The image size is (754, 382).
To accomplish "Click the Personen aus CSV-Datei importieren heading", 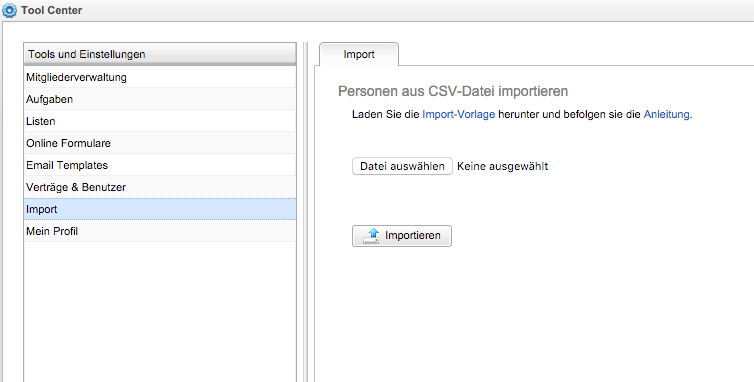I will (453, 91).
